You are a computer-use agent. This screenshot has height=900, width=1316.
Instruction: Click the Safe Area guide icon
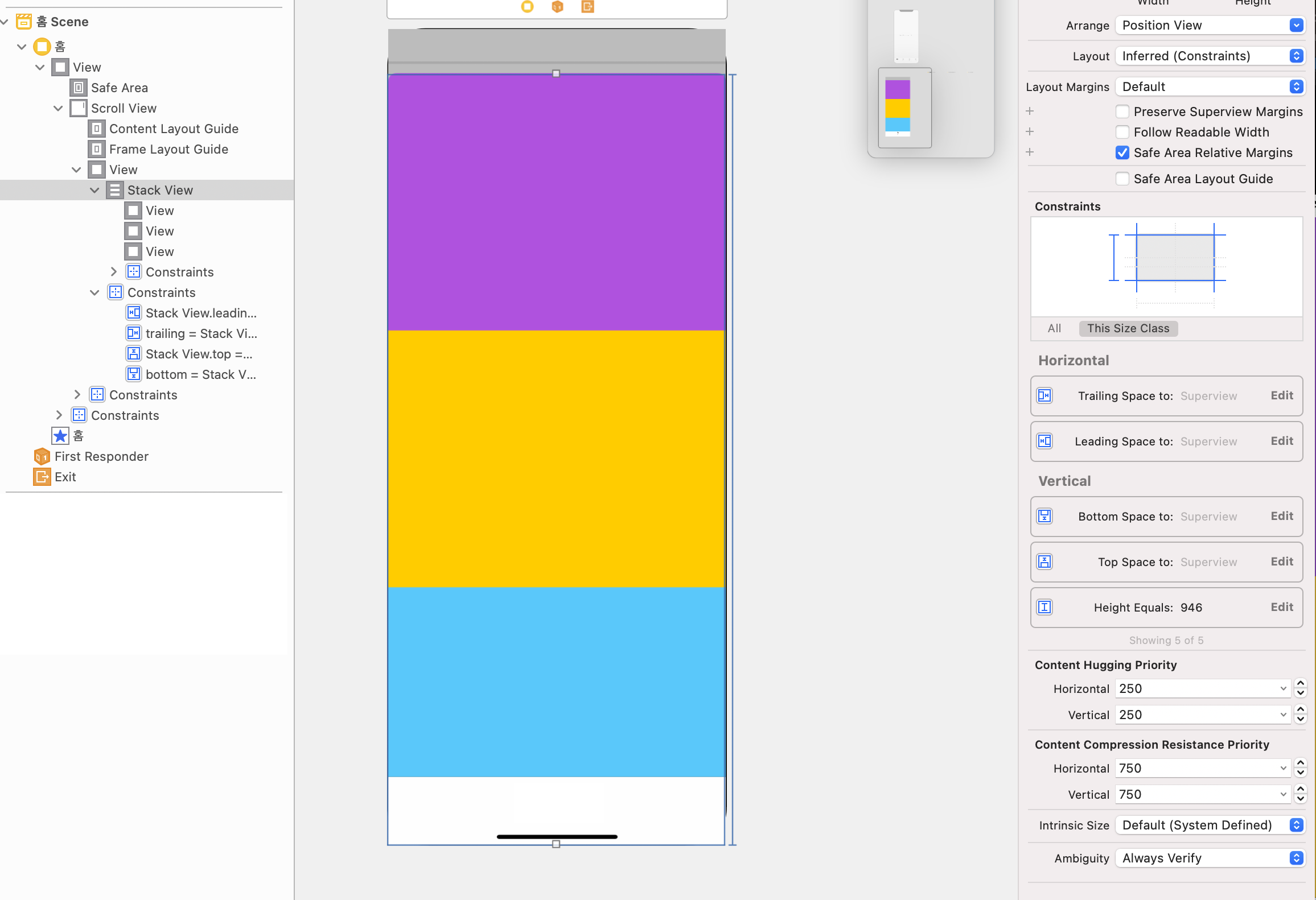tap(79, 88)
